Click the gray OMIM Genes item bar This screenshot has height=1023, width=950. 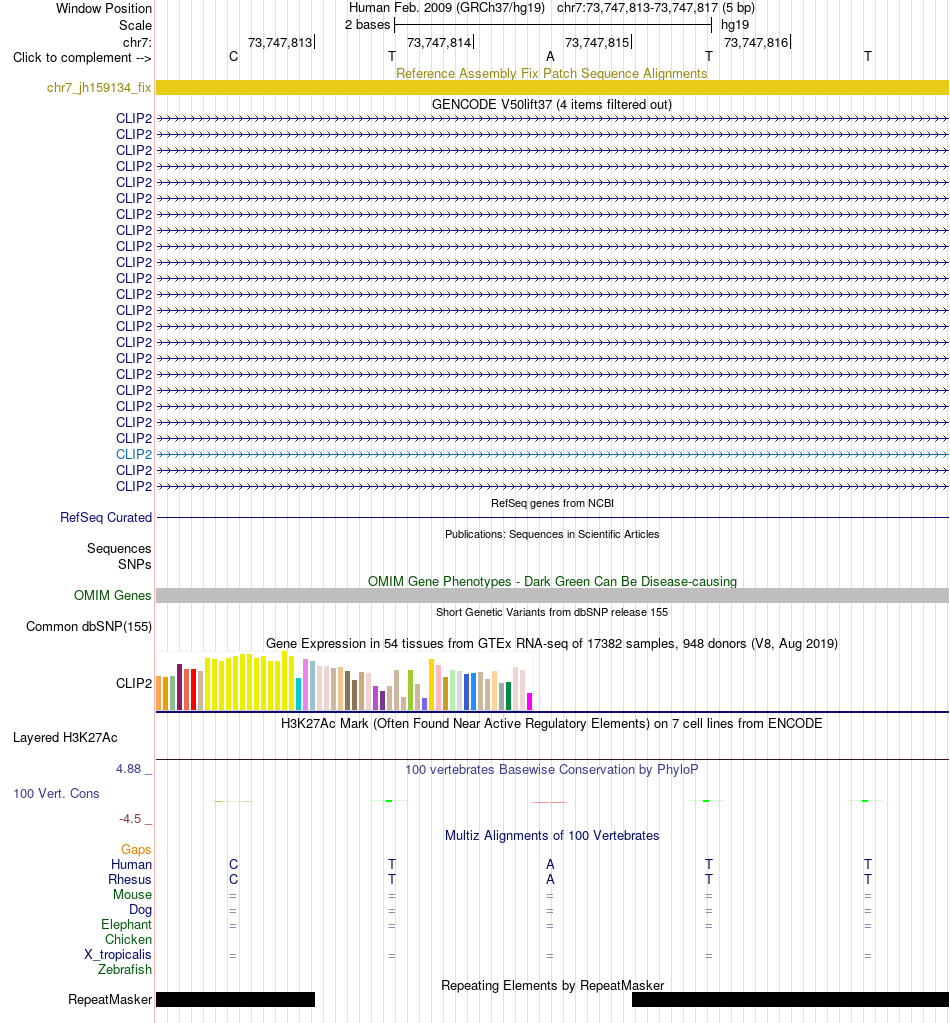pos(552,595)
